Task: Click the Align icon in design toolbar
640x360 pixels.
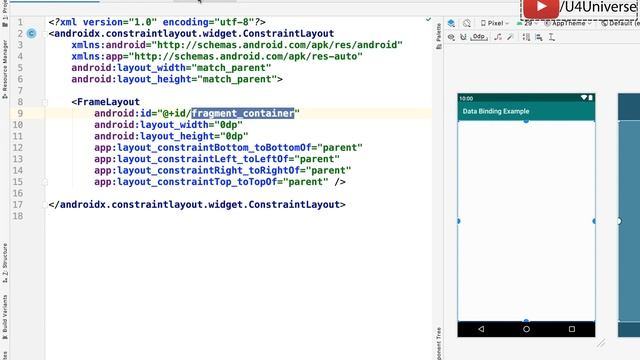Action: click(539, 37)
